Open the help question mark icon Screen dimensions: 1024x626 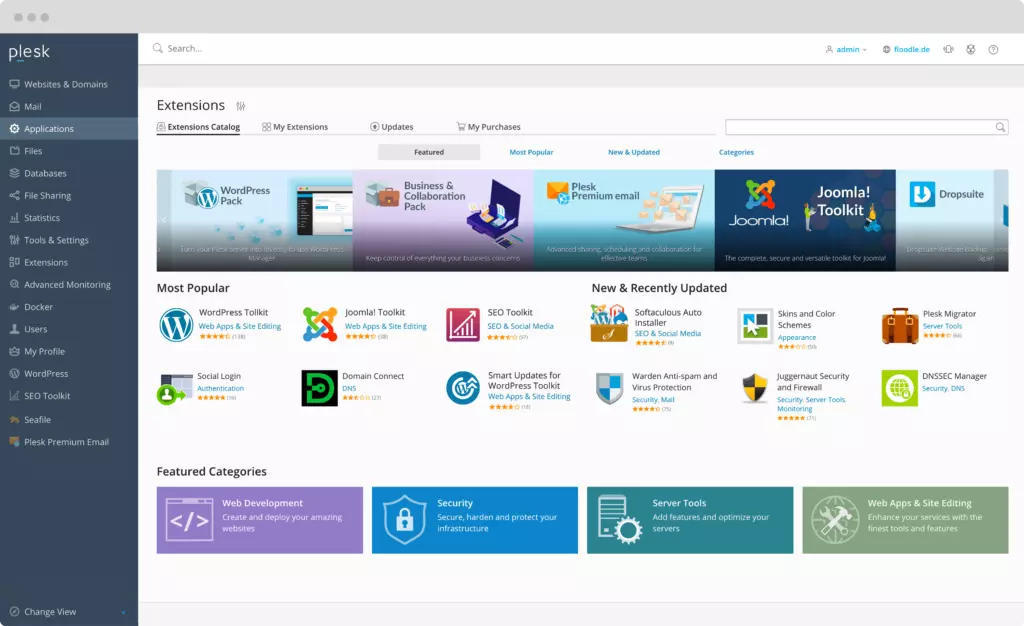point(993,48)
